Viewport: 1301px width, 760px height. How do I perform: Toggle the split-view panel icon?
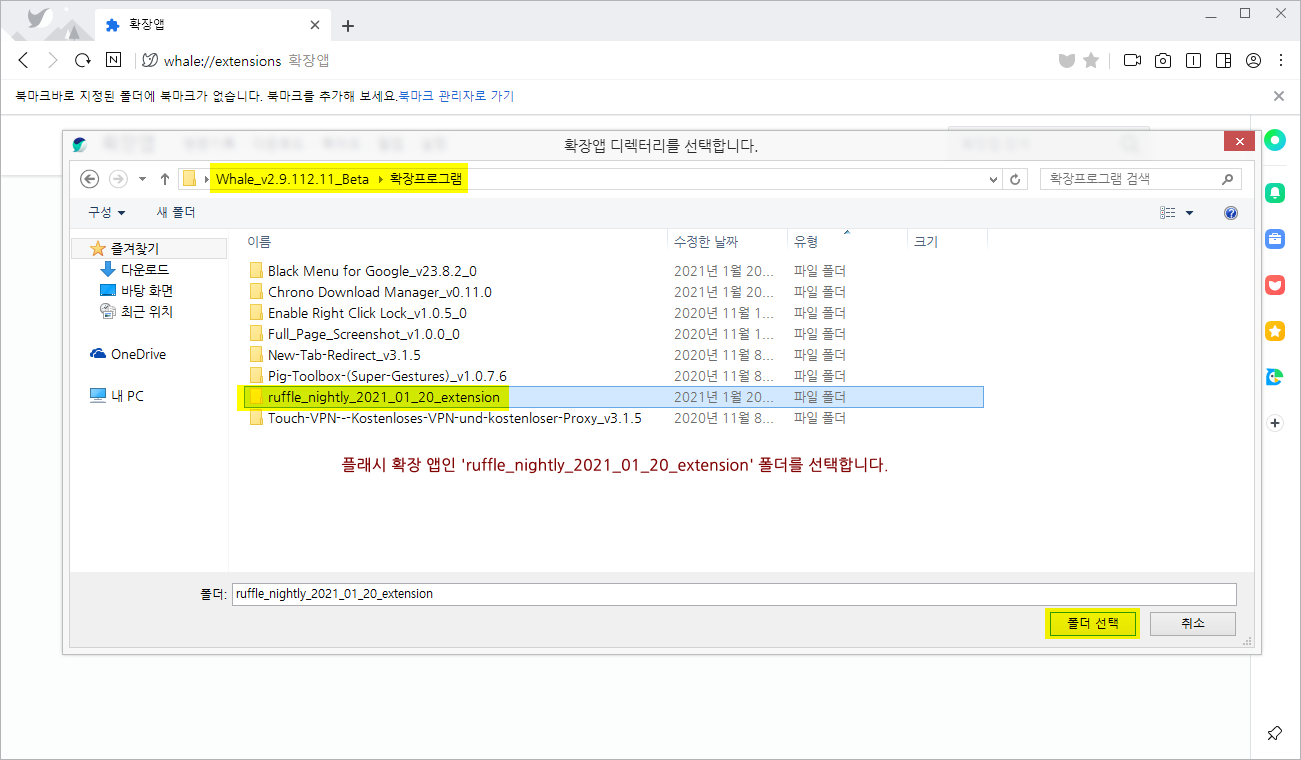1193,60
